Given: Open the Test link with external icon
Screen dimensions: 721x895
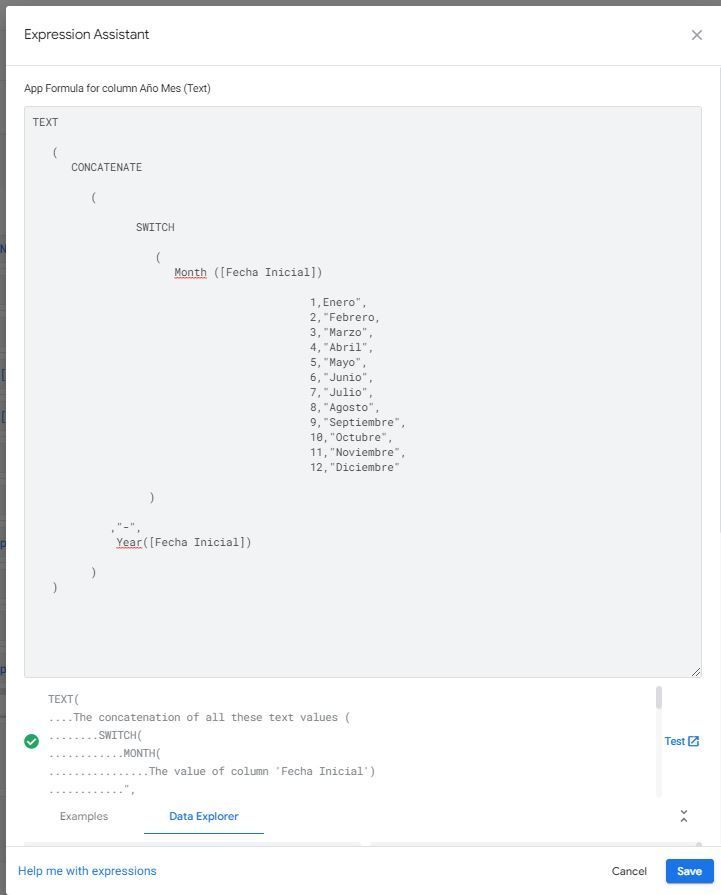Looking at the screenshot, I should [x=682, y=741].
